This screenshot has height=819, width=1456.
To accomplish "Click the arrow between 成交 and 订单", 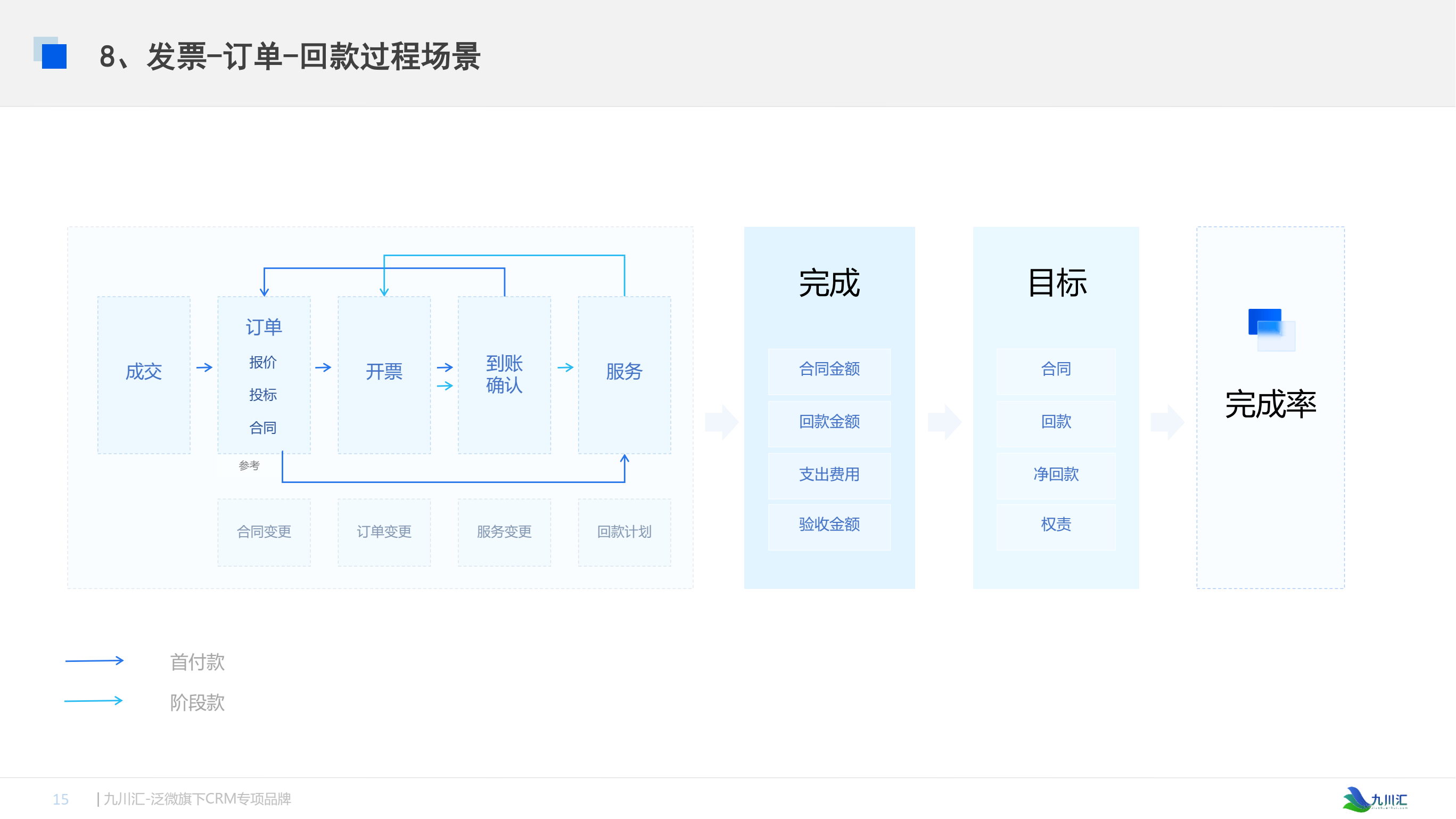I will (204, 367).
